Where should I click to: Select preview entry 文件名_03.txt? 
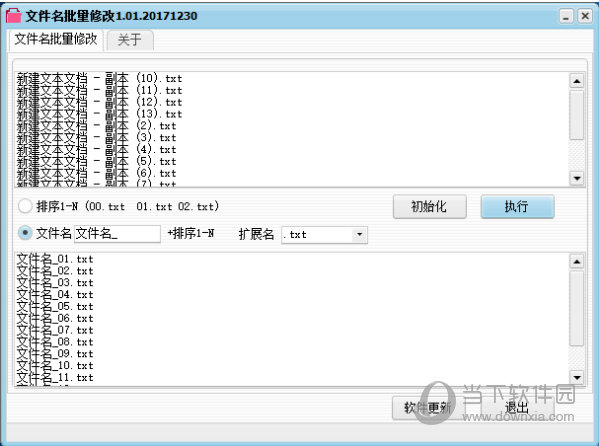[55, 283]
